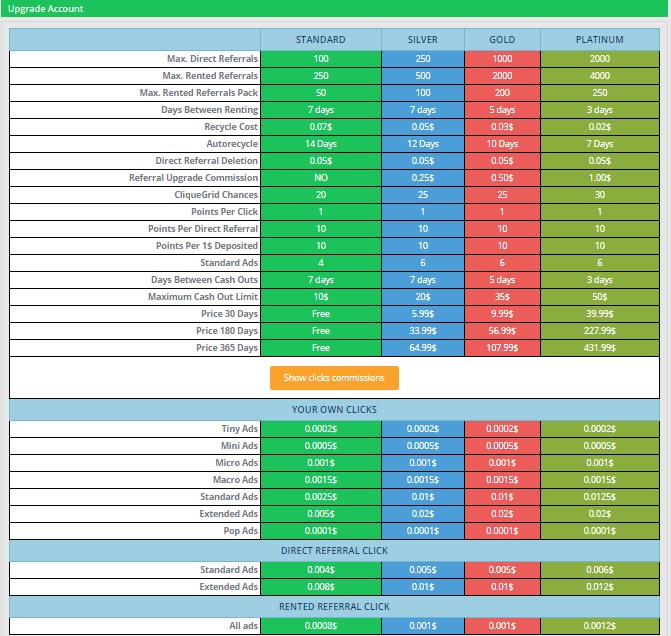This screenshot has height=636, width=671.
Task: Click Platinum All ads value 0.0012$
Action: pyautogui.click(x=600, y=626)
